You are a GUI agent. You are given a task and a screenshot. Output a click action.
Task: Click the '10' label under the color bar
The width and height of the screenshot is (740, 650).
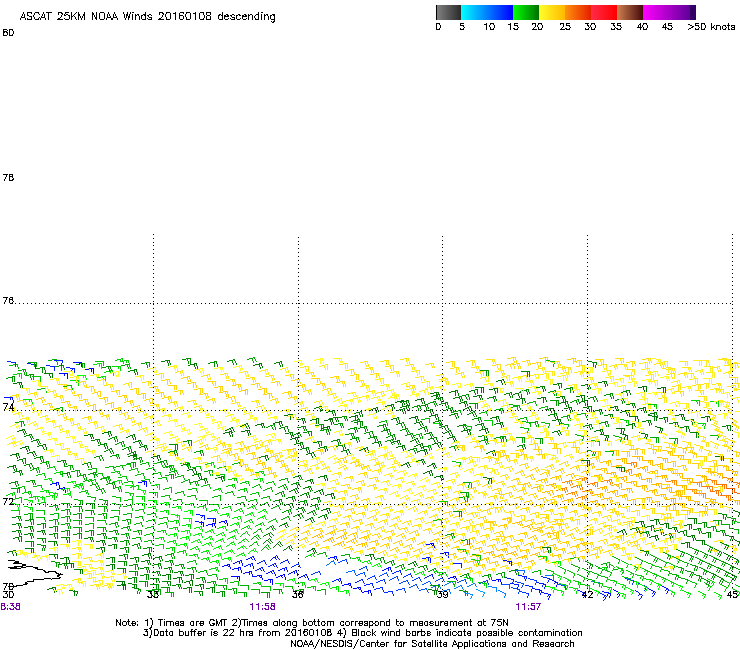(489, 27)
